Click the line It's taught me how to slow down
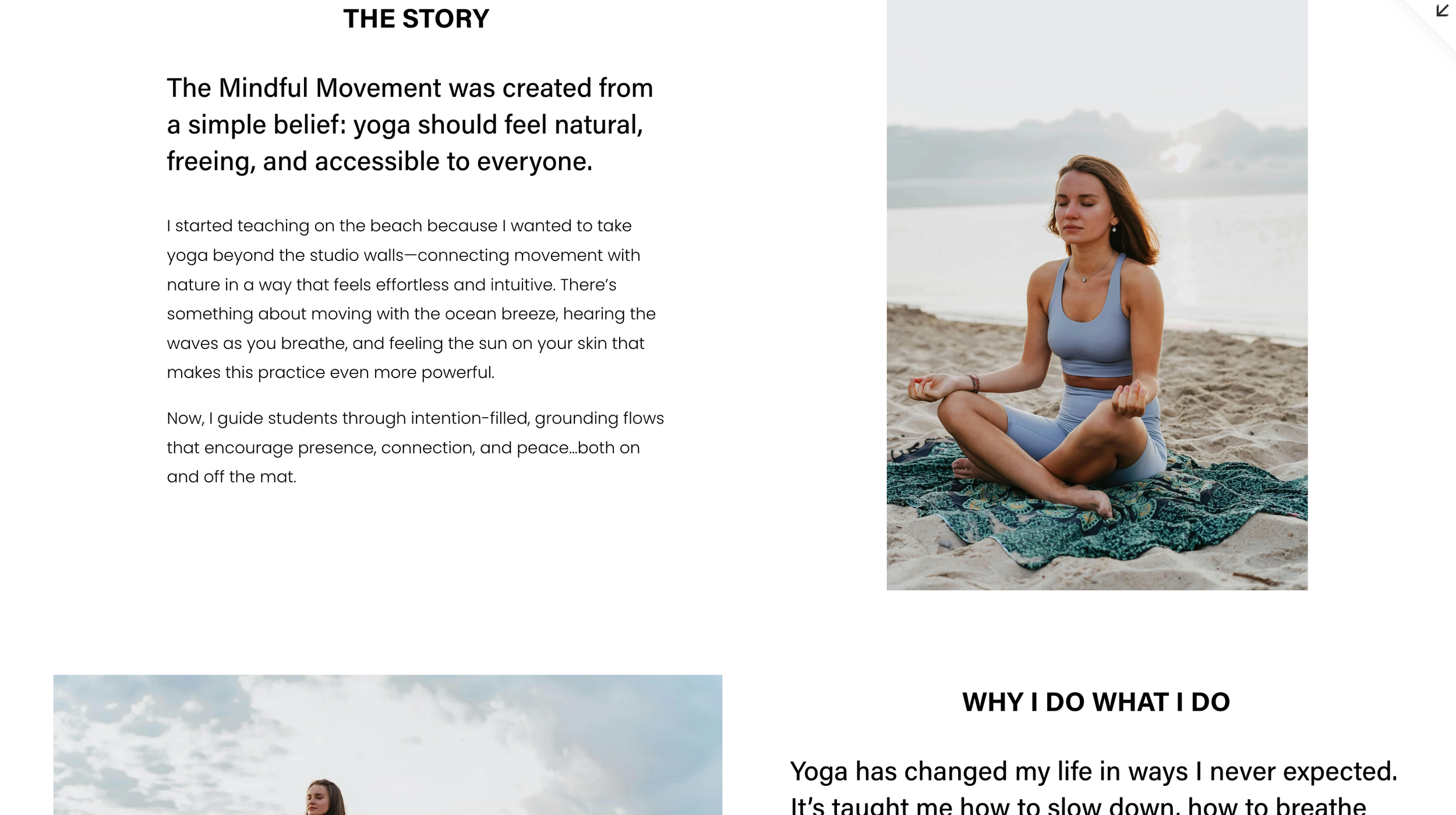The height and width of the screenshot is (815, 1456). (1077, 805)
